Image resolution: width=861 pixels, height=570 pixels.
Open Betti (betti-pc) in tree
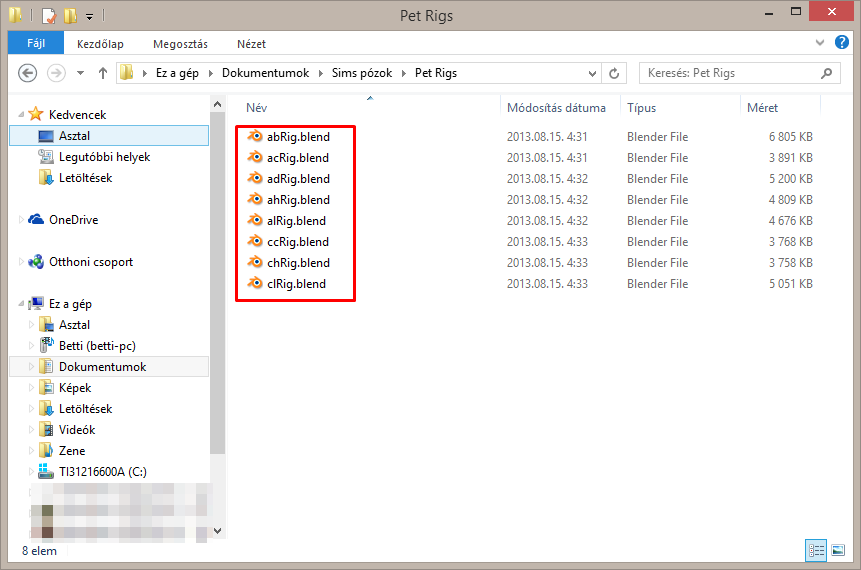pyautogui.click(x=97, y=345)
